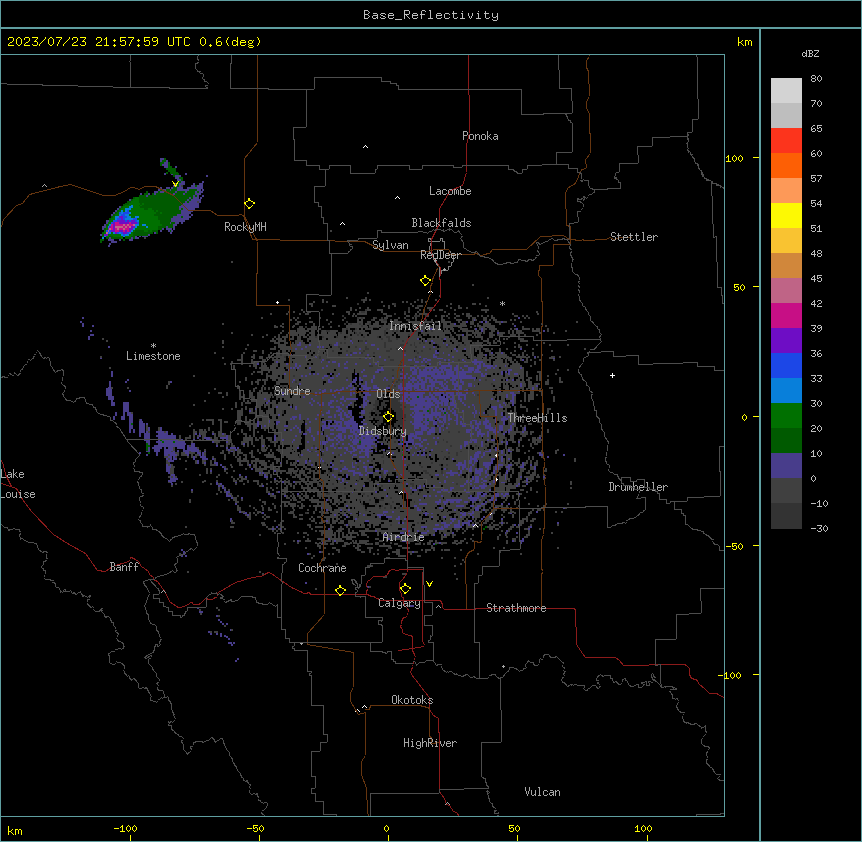Click the Blackfalds city label
The image size is (862, 842).
click(441, 223)
